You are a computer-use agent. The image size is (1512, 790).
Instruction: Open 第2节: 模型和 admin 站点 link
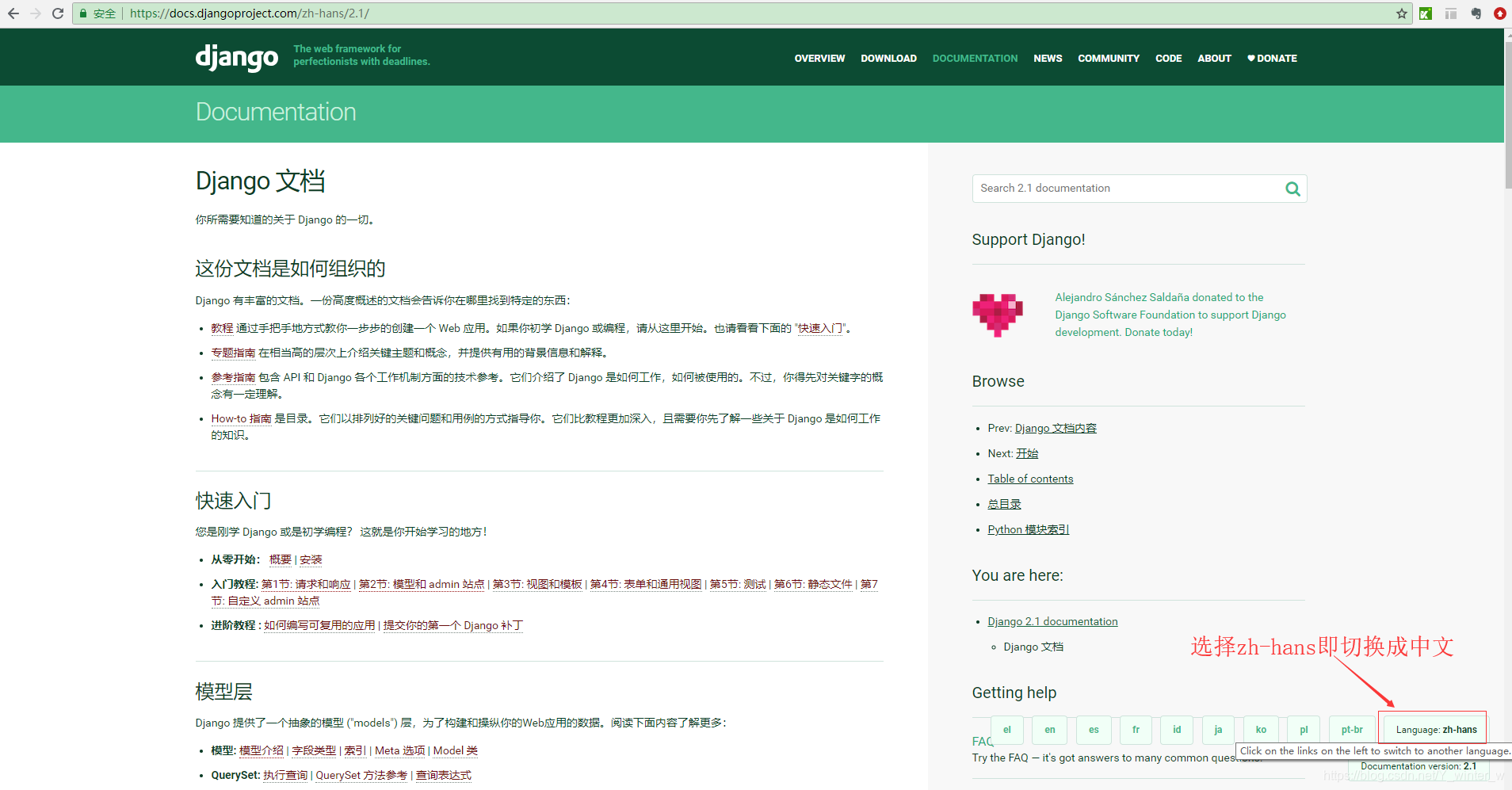[422, 584]
